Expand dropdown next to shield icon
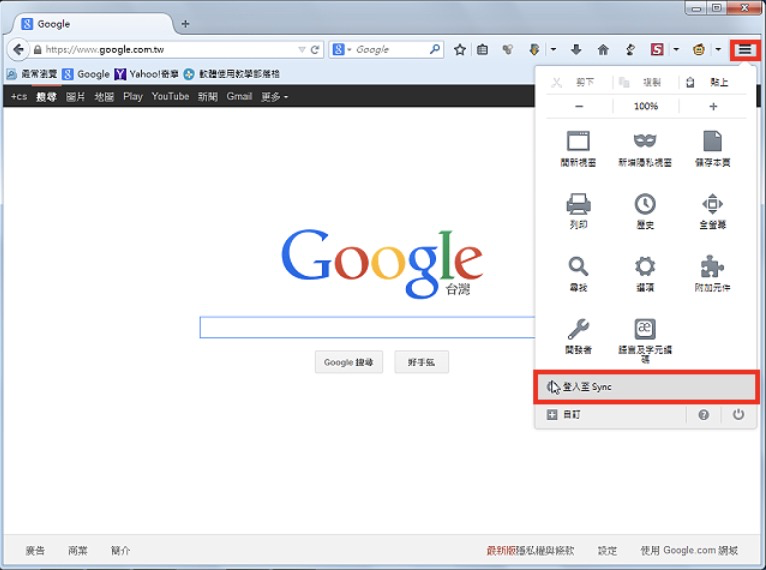 (x=553, y=49)
